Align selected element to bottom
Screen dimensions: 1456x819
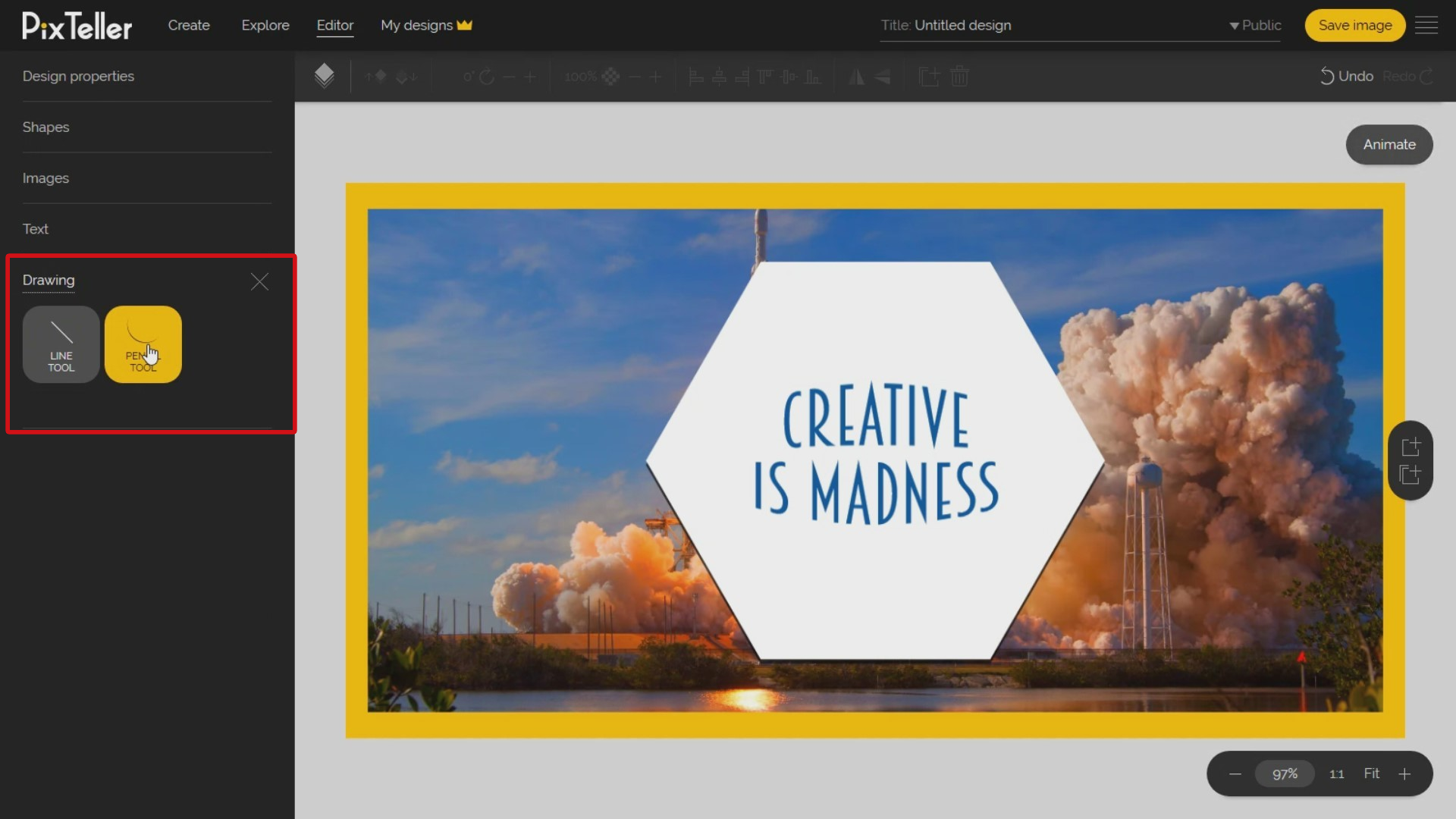tap(813, 77)
